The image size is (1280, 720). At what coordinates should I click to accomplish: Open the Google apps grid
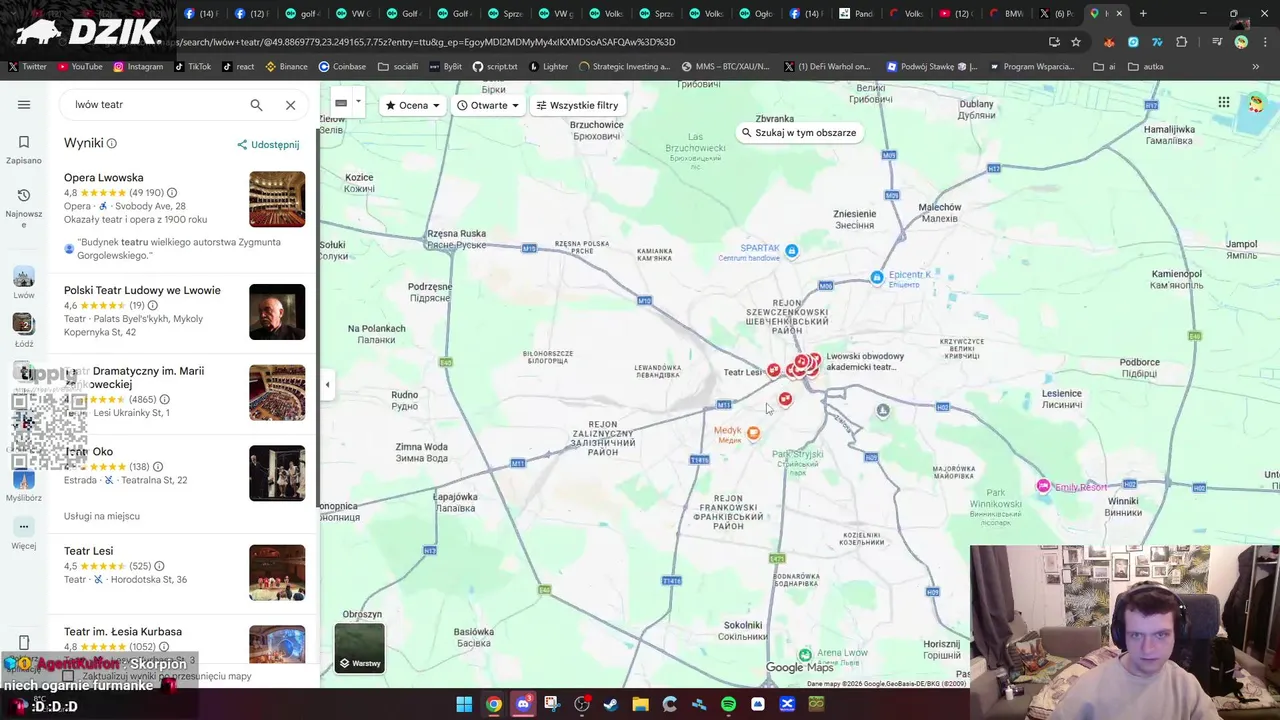pos(1224,102)
